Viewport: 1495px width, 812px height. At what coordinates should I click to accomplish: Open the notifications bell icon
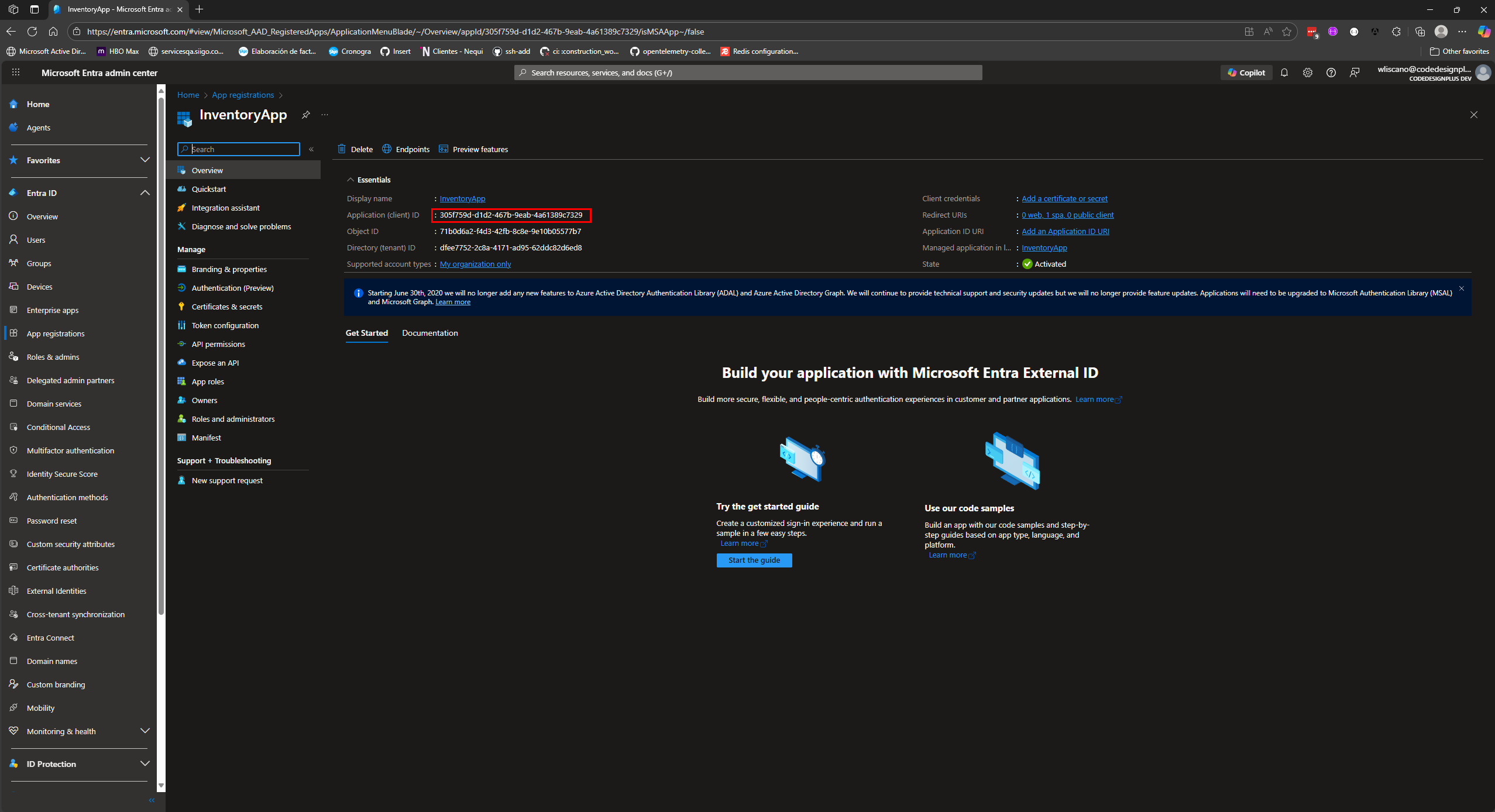coord(1284,73)
